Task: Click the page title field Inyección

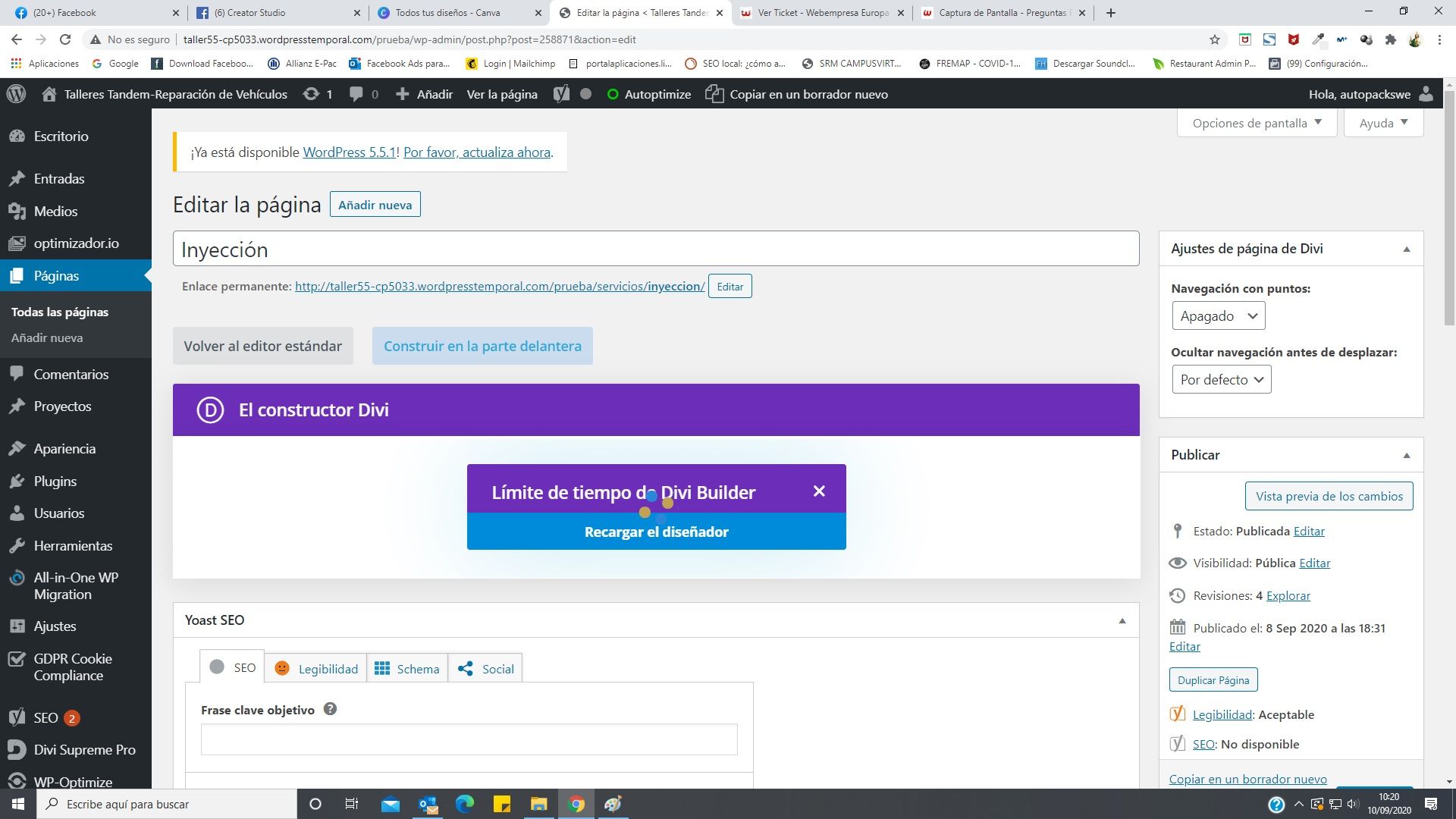Action: click(x=656, y=249)
